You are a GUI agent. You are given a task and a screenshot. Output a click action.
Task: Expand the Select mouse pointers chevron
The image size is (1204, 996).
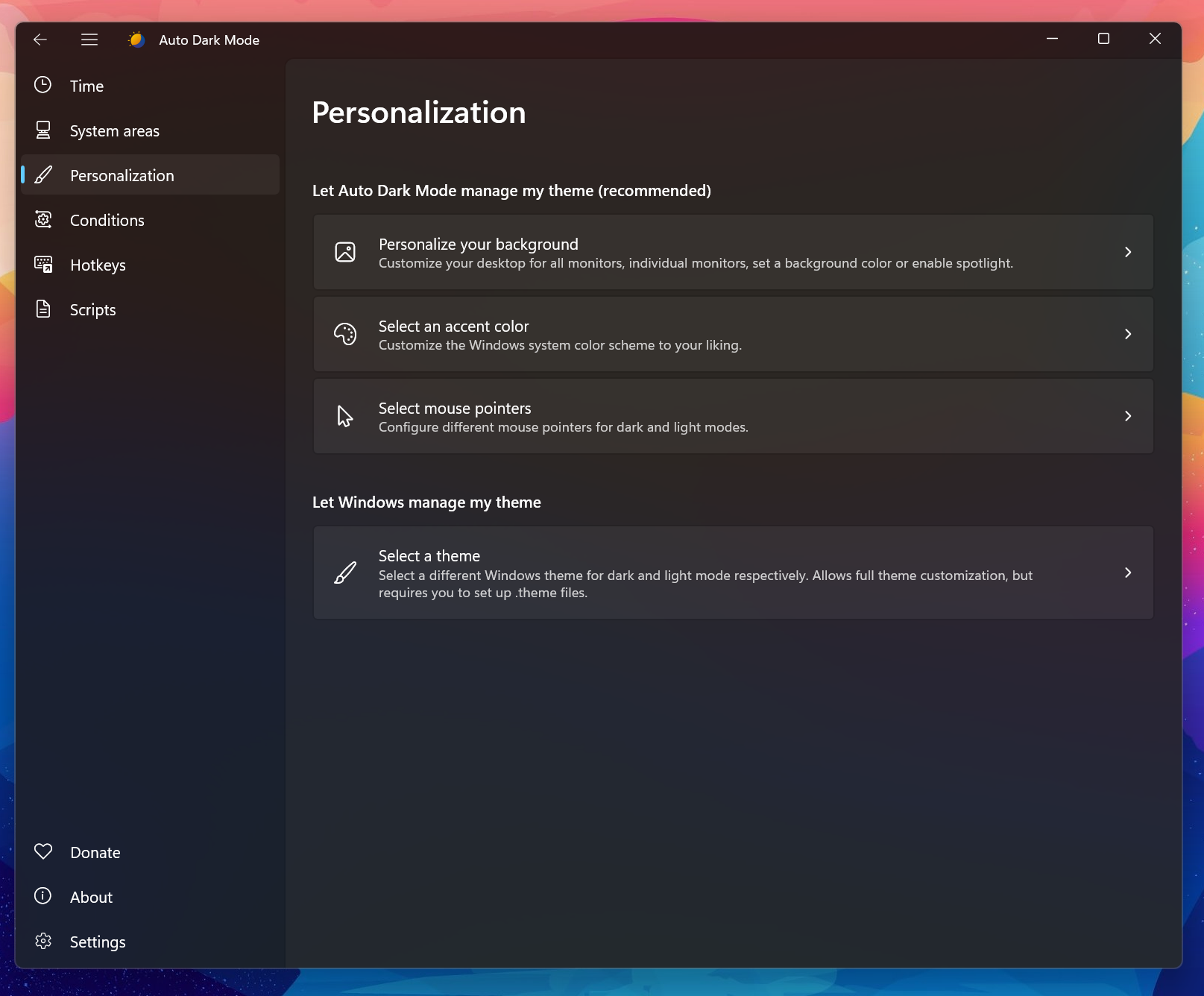click(x=1128, y=416)
